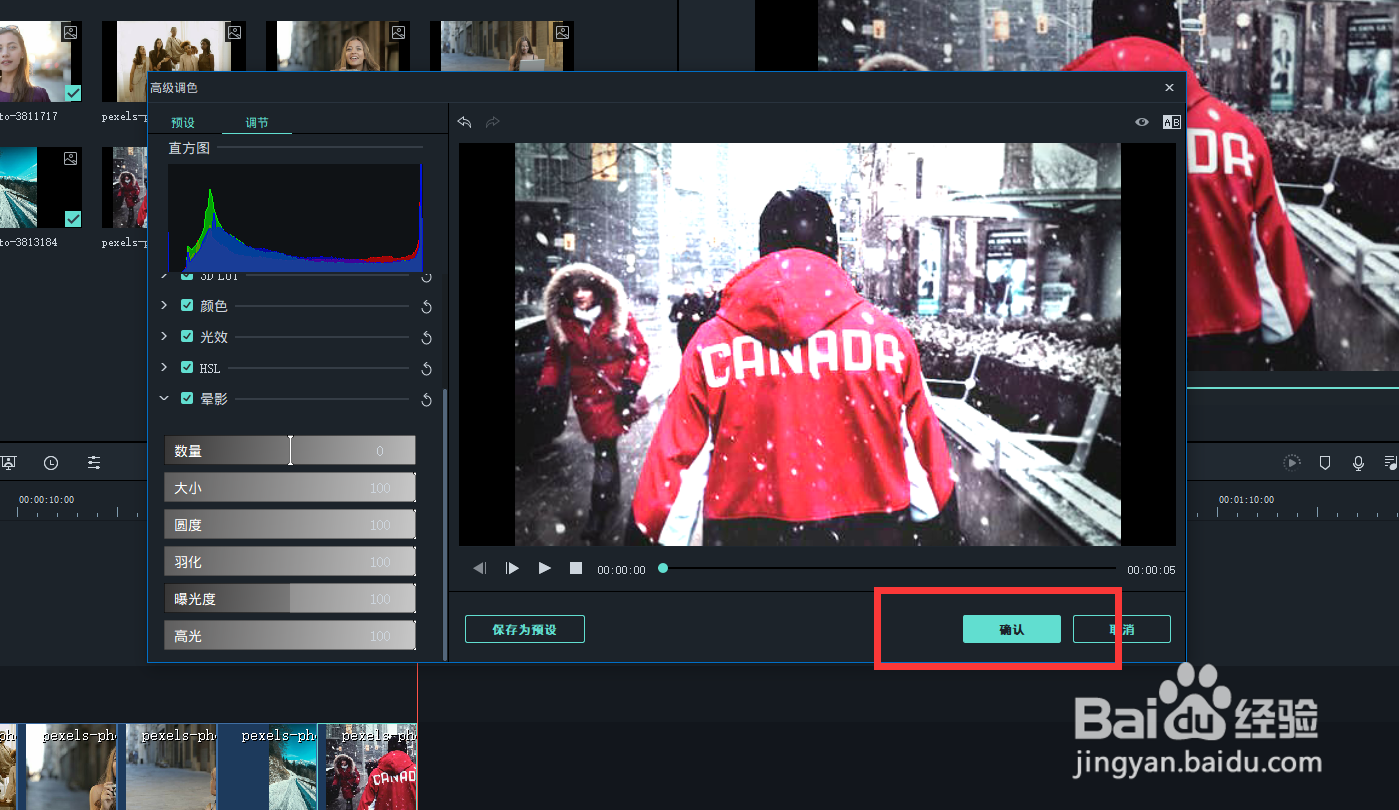This screenshot has width=1399, height=810.
Task: Select the Canada jacket clip on timeline
Action: (x=367, y=767)
